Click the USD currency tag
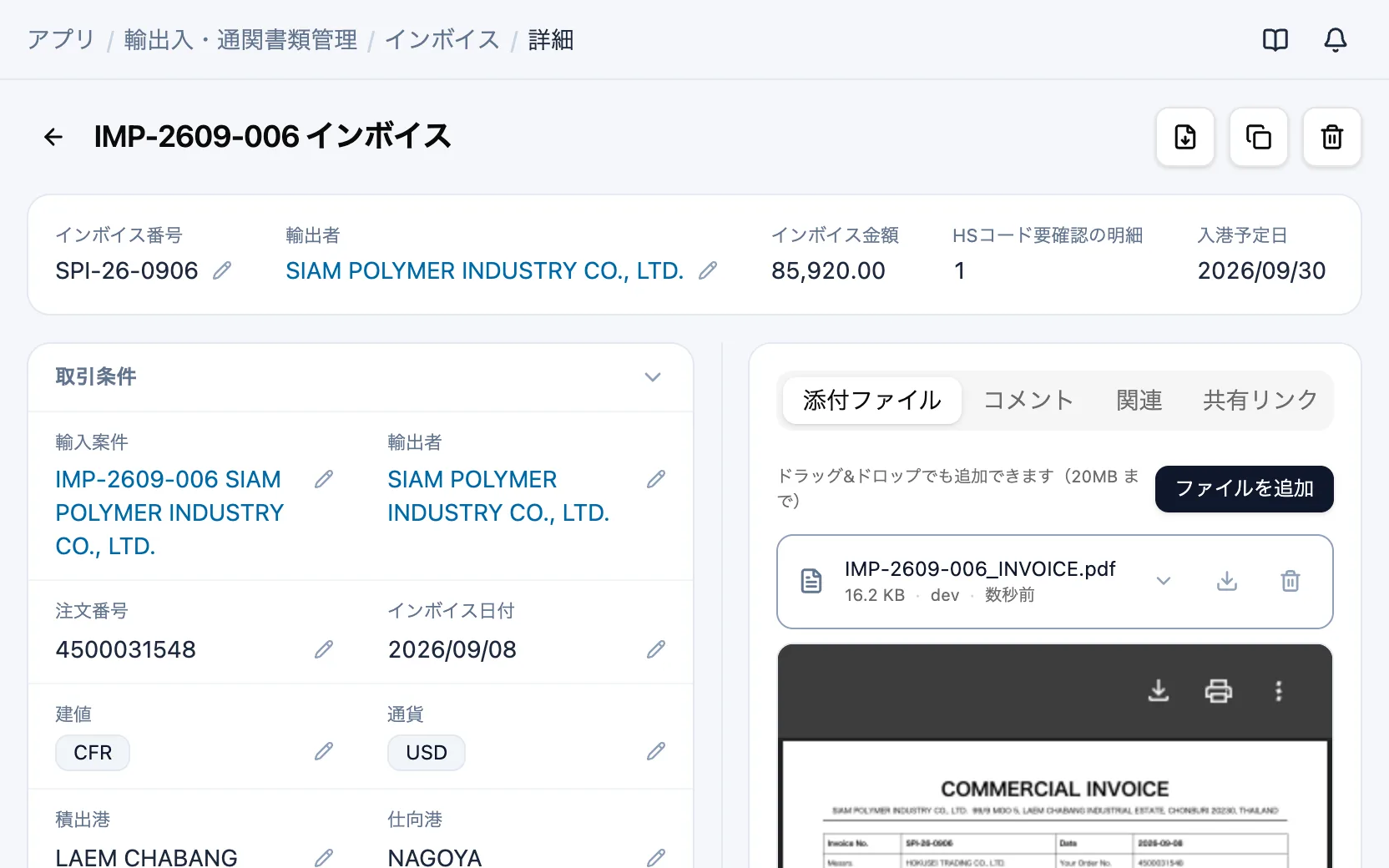Image resolution: width=1389 pixels, height=868 pixels. click(x=427, y=753)
